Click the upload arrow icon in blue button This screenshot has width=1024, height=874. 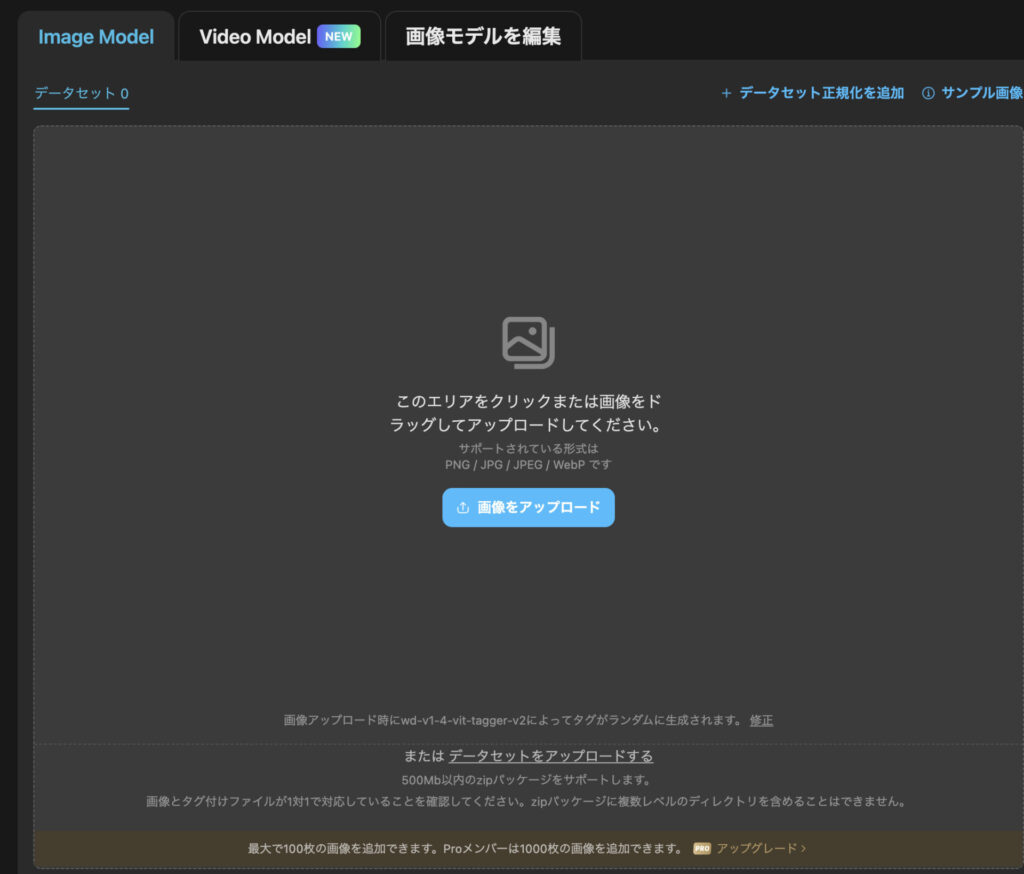[463, 508]
